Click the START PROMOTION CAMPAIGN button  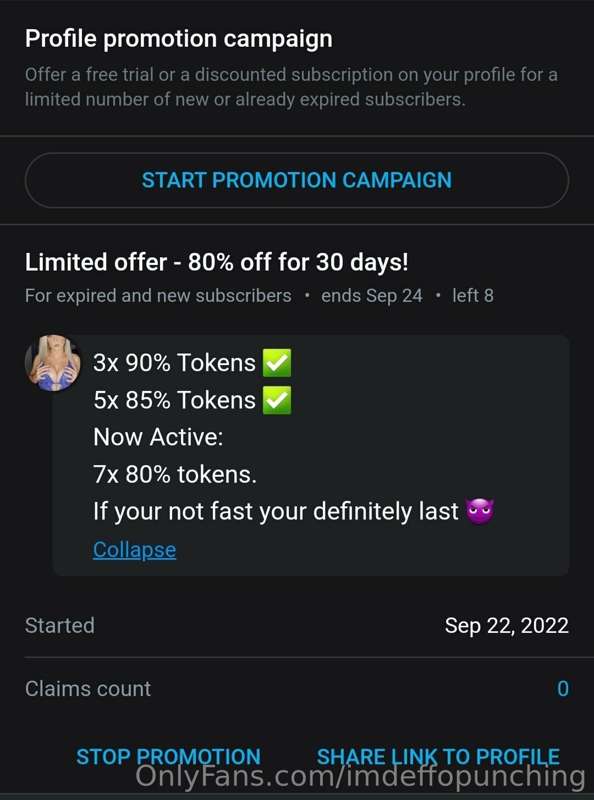pyautogui.click(x=296, y=180)
